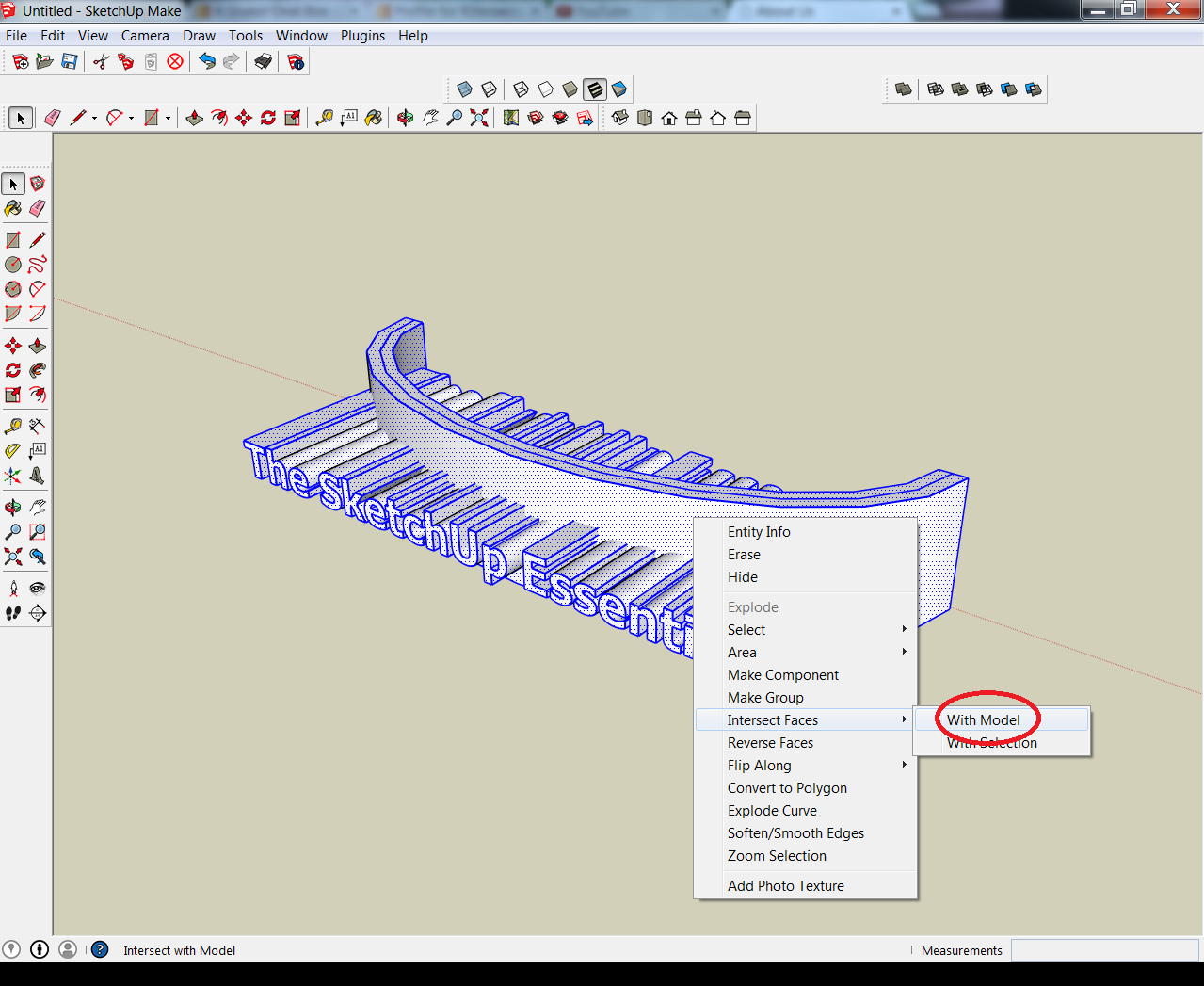Expand the Line tool dropdown arrow
Viewport: 1204px width, 986px height.
94,118
